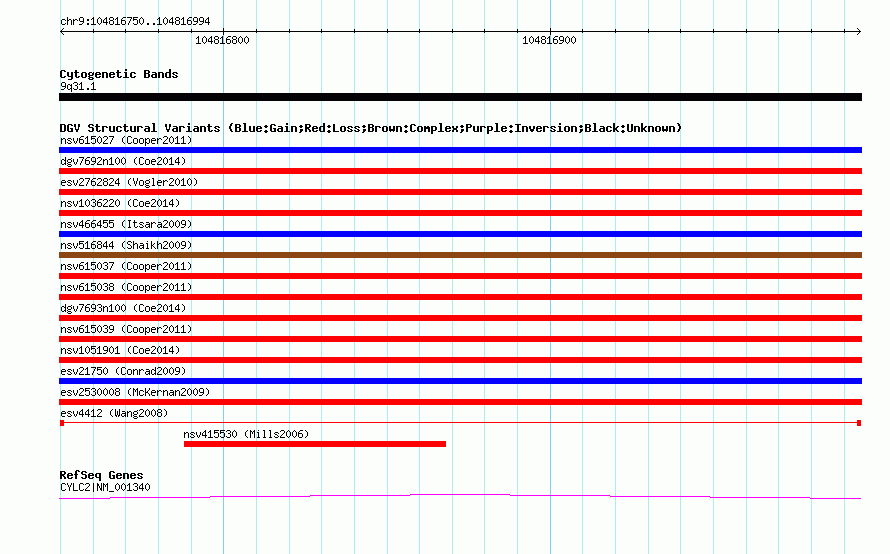The image size is (890, 554).
Task: Open the nsv1036220 (Coe2014) variant label
Action: (x=120, y=203)
